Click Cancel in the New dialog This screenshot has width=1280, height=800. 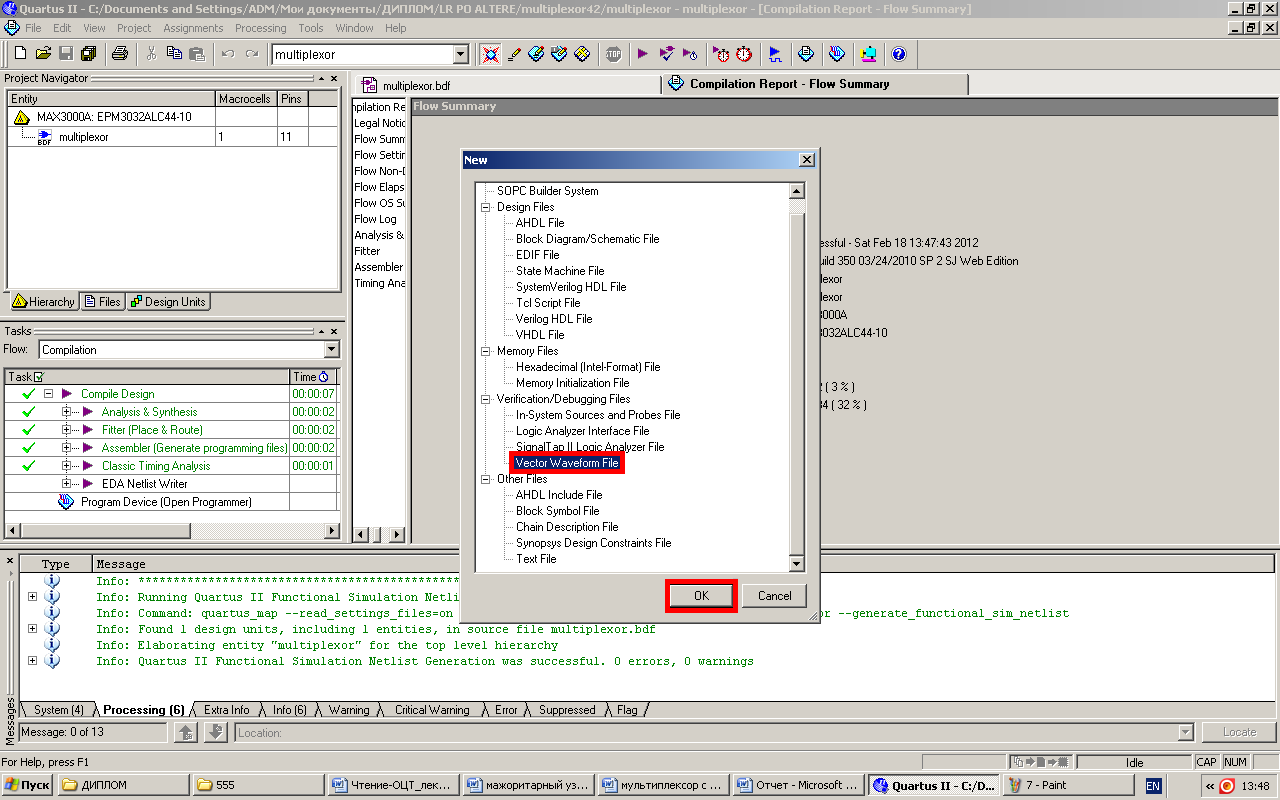click(x=774, y=595)
